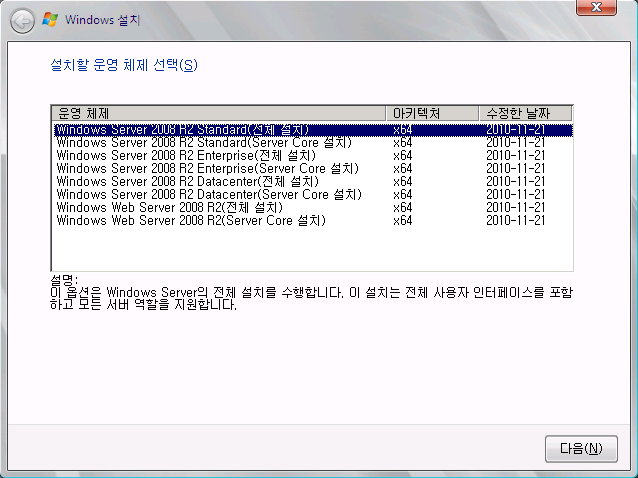Click the 다음(N) button
This screenshot has width=638, height=478.
coord(581,449)
